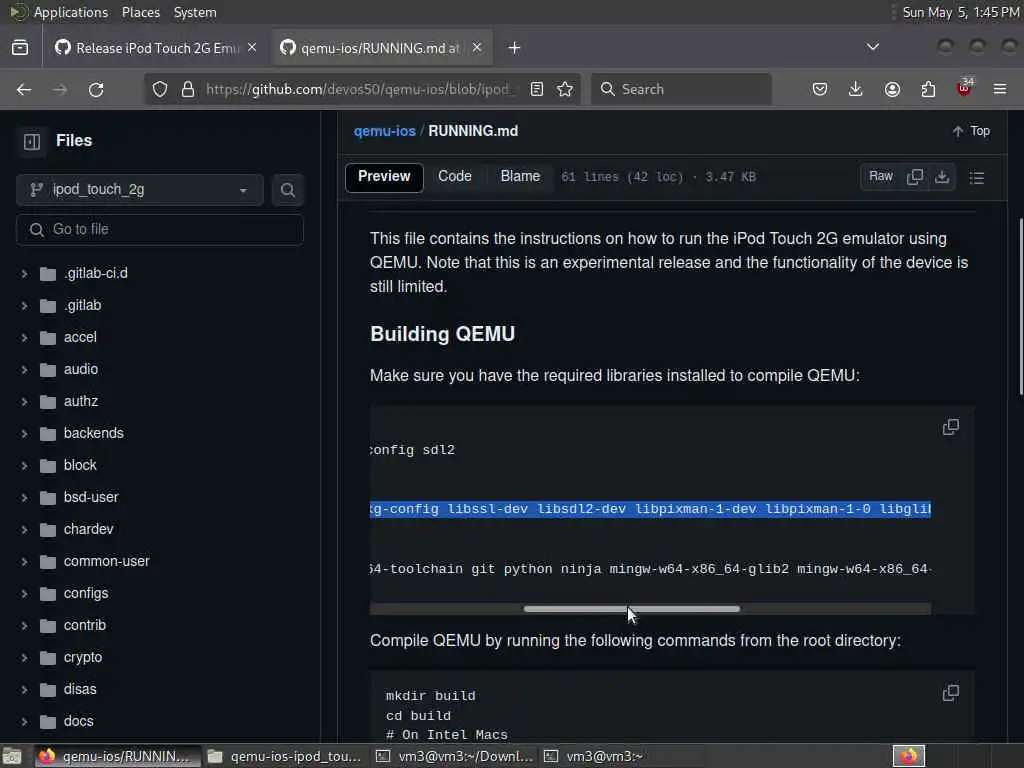
Task: Expand the .gitlab-ci.d folder
Action: tap(24, 274)
